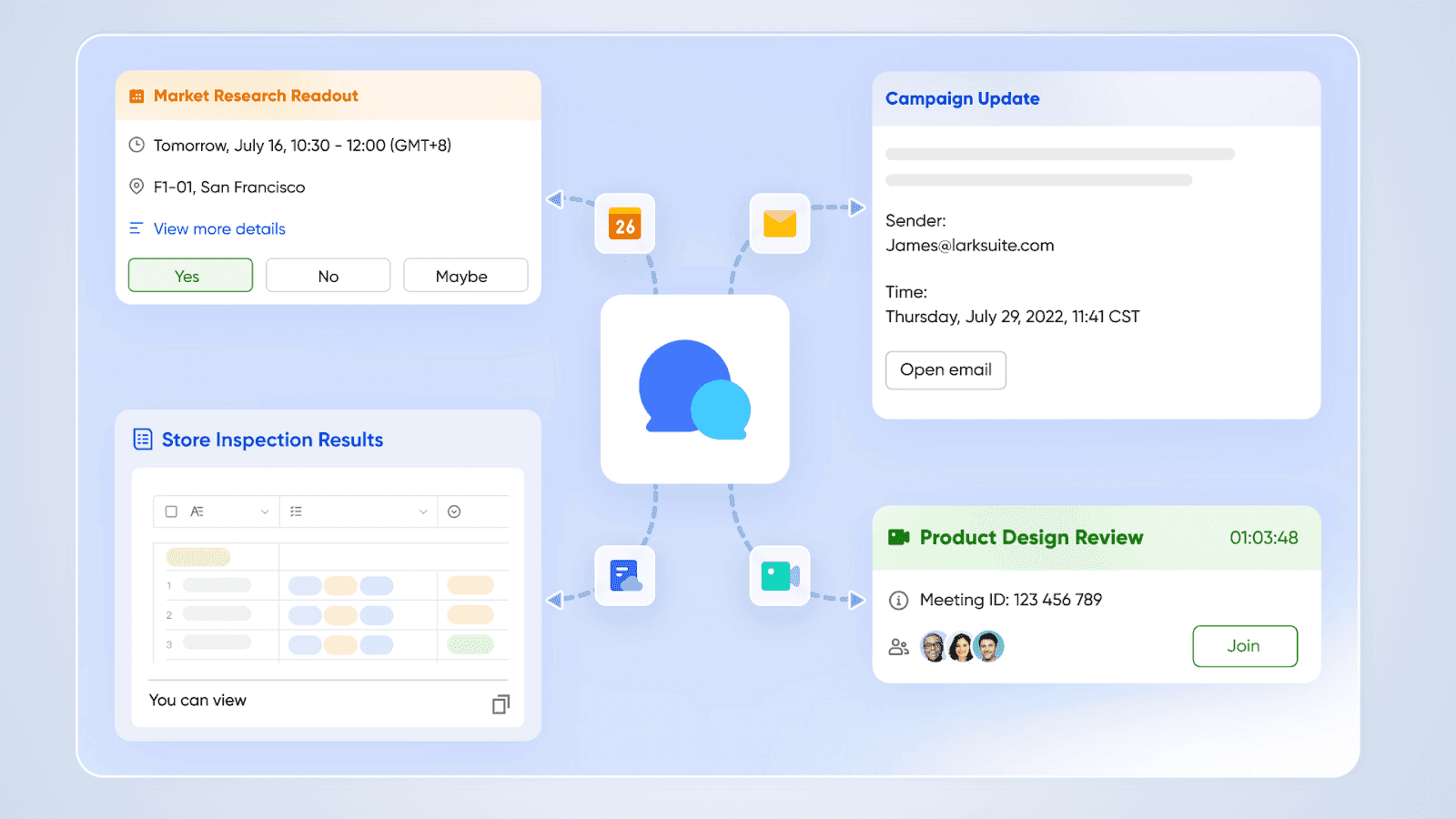
Task: Answer Maybe to Market Research Readout invite
Action: pyautogui.click(x=465, y=275)
